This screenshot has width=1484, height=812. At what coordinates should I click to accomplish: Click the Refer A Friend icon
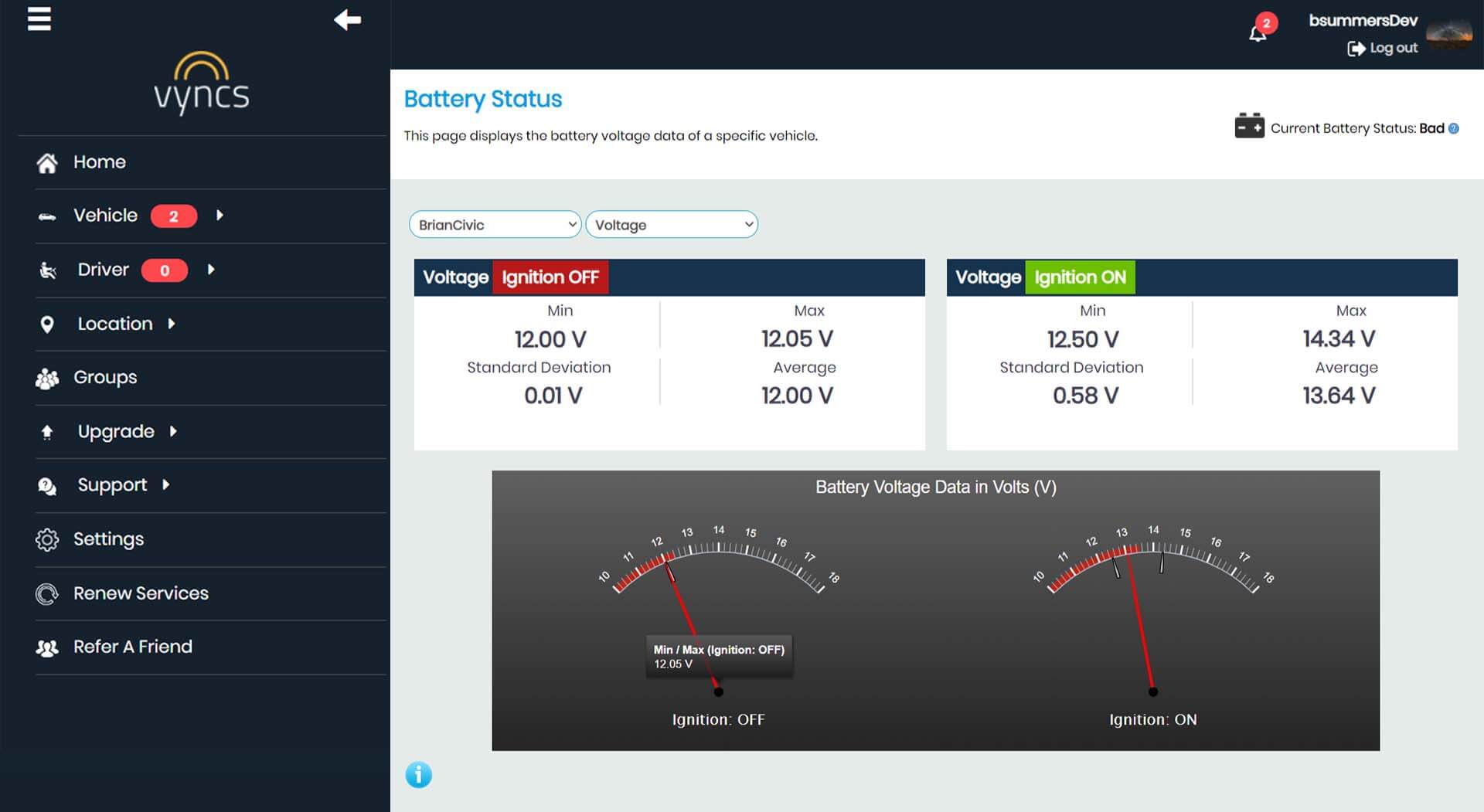tap(47, 648)
